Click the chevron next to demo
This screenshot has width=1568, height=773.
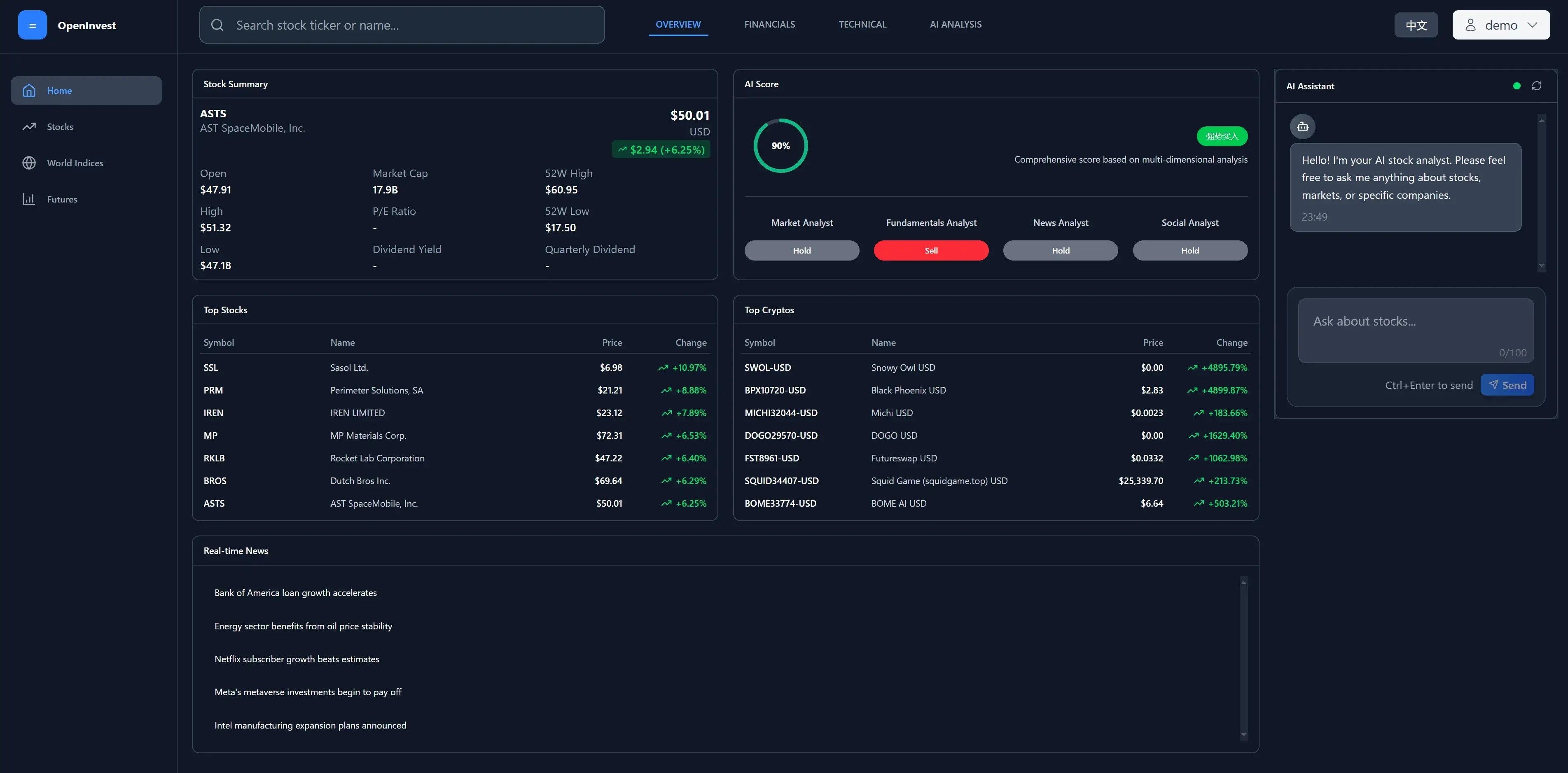1532,25
